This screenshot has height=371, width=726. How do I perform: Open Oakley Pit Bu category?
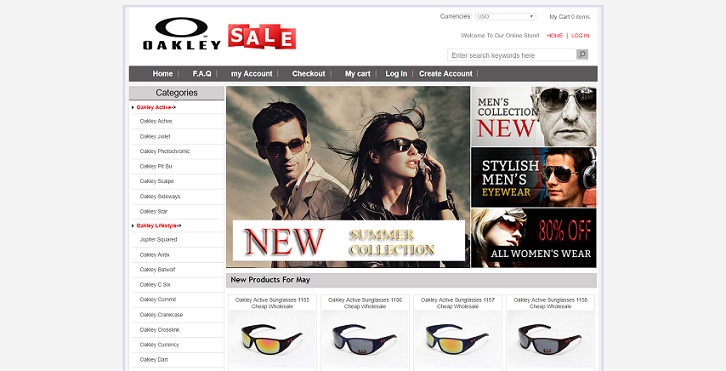pyautogui.click(x=156, y=166)
